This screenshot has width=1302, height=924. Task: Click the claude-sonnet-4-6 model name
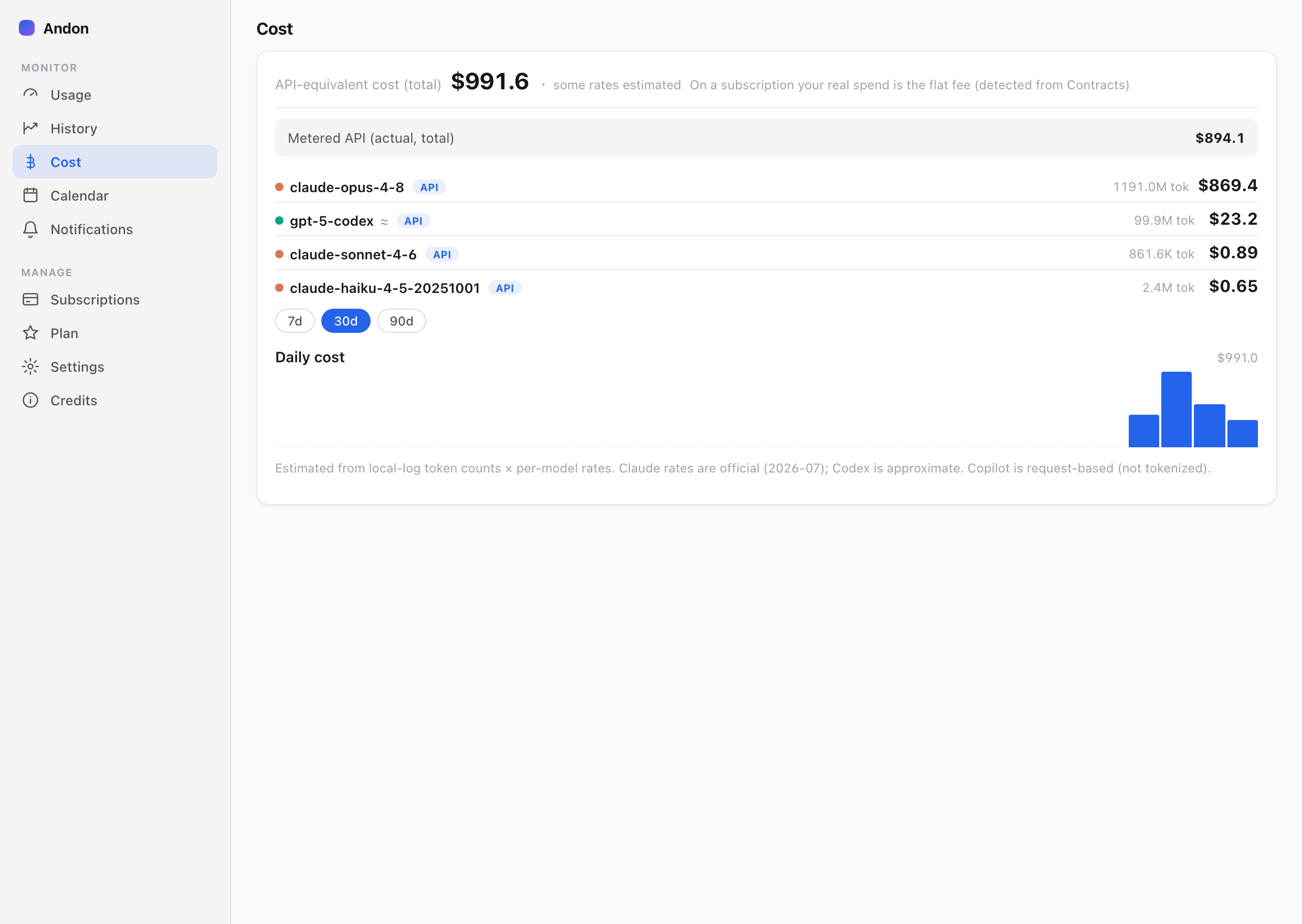(353, 254)
